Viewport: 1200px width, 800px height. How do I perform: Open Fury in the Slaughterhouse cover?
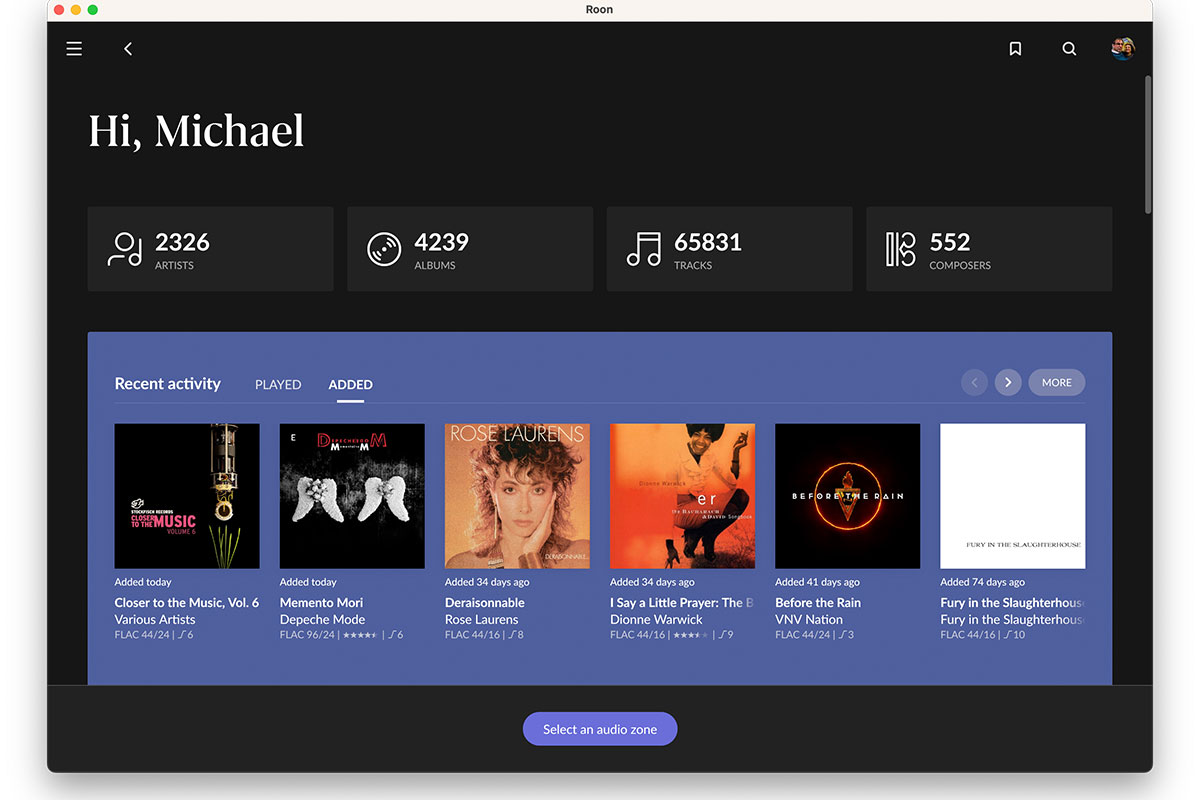tap(1012, 496)
